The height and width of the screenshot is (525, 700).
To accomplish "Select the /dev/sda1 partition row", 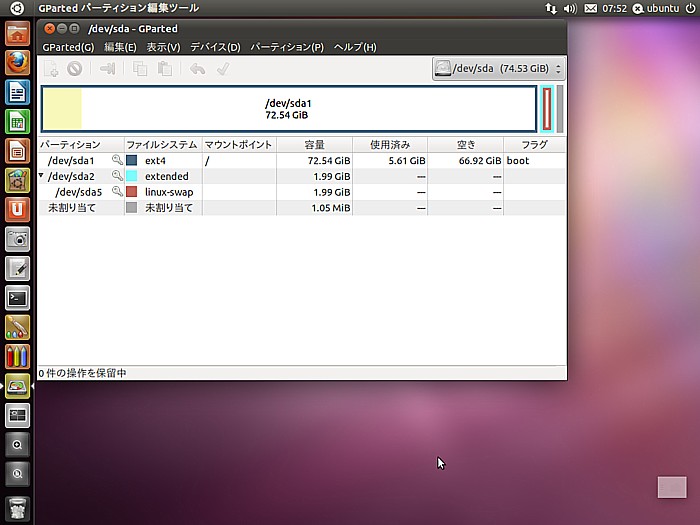I will 302,160.
